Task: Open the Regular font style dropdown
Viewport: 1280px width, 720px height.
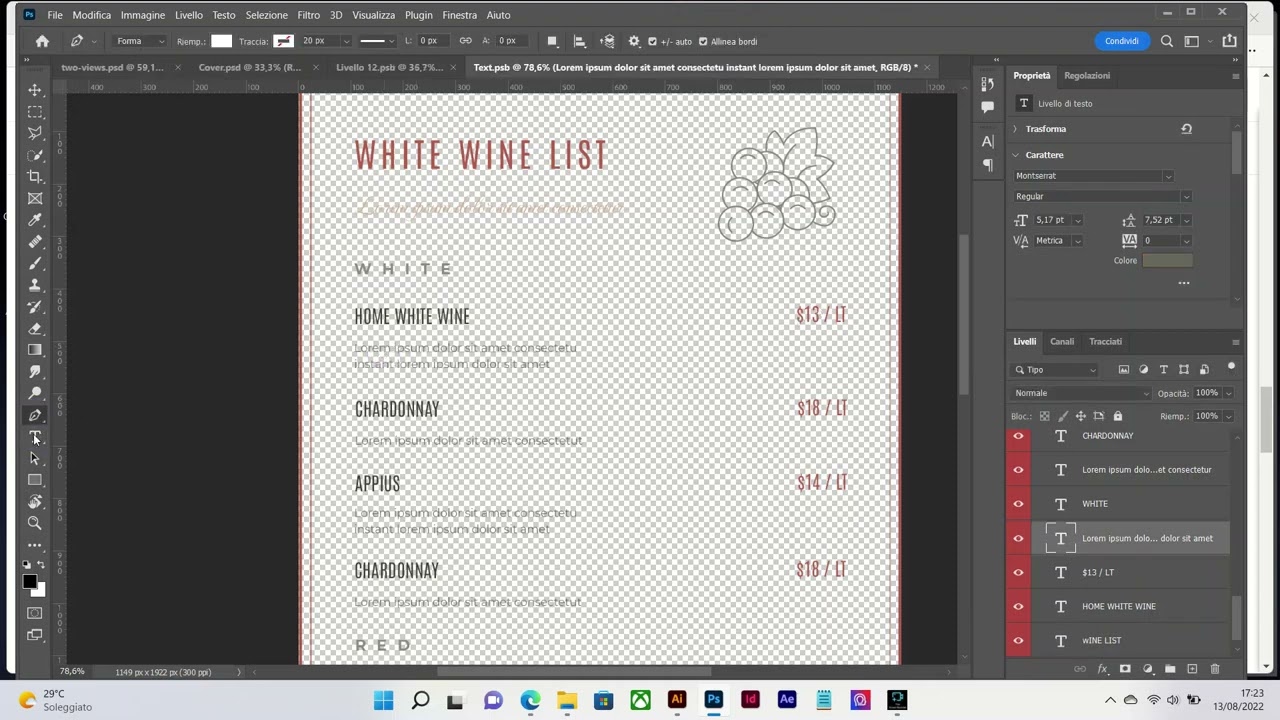Action: pos(1102,197)
